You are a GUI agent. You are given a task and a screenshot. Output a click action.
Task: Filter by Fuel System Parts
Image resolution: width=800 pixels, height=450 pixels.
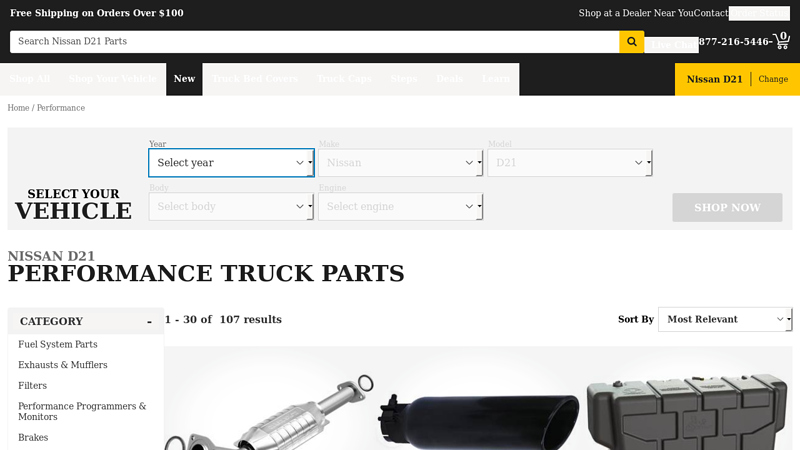58,344
